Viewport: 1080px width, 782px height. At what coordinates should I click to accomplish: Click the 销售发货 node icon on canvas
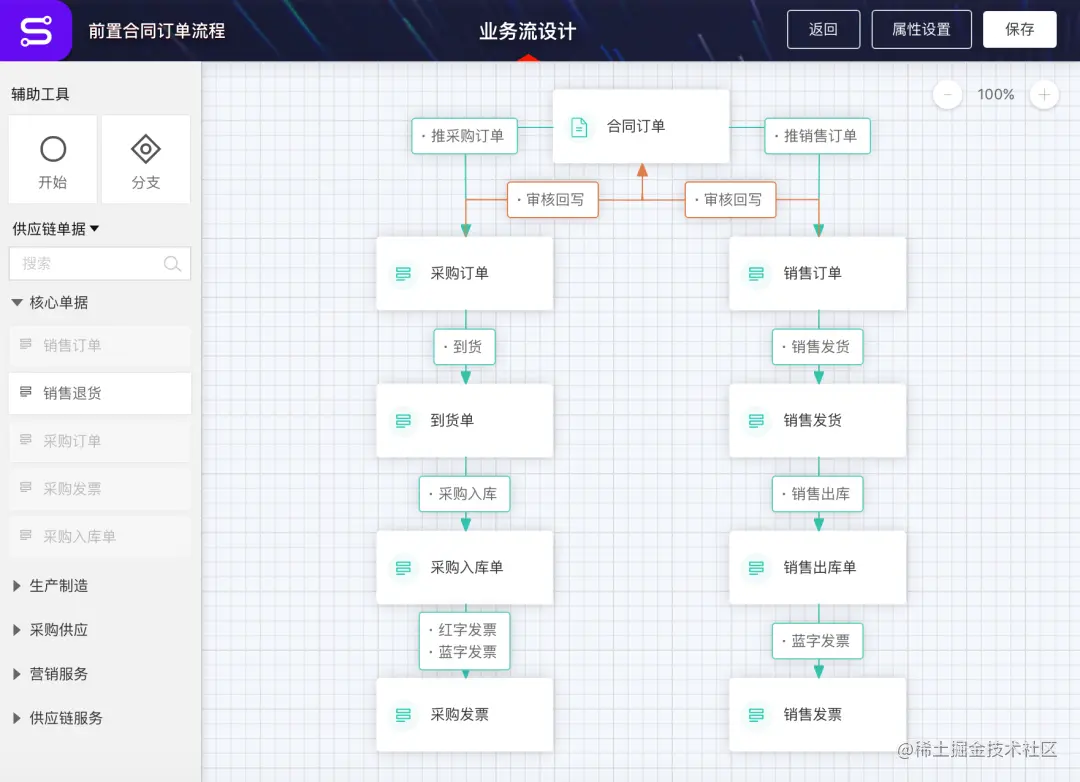pyautogui.click(x=755, y=420)
